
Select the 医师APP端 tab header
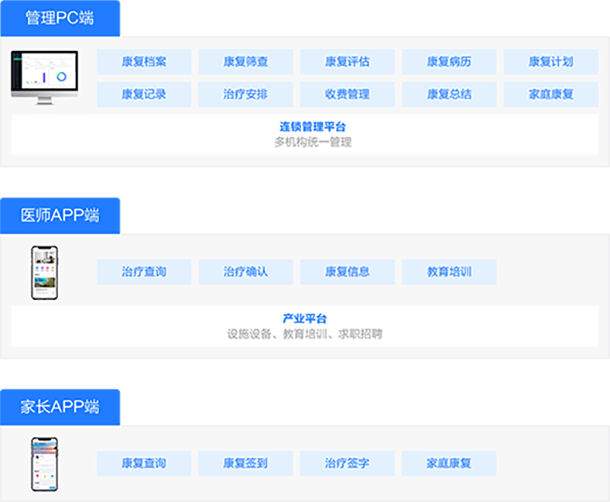coord(62,214)
